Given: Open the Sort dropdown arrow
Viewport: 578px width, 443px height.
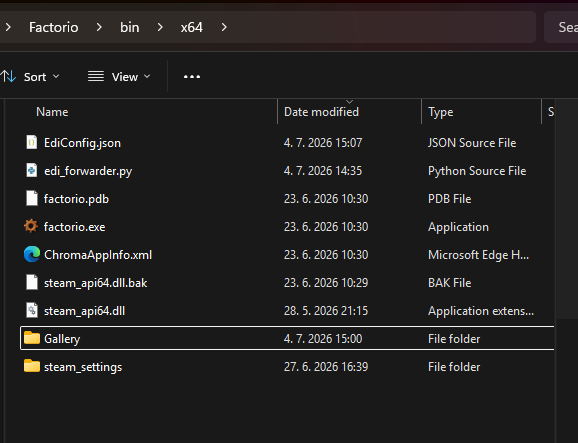Looking at the screenshot, I should tap(56, 76).
